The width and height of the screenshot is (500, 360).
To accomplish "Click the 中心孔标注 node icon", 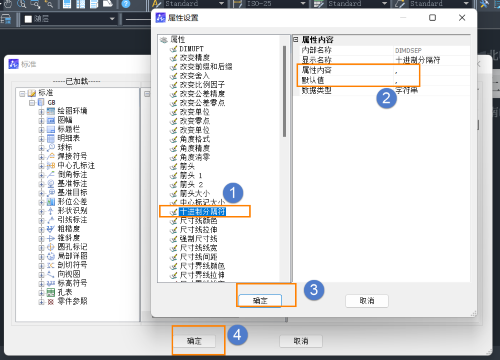I will [x=51, y=165].
